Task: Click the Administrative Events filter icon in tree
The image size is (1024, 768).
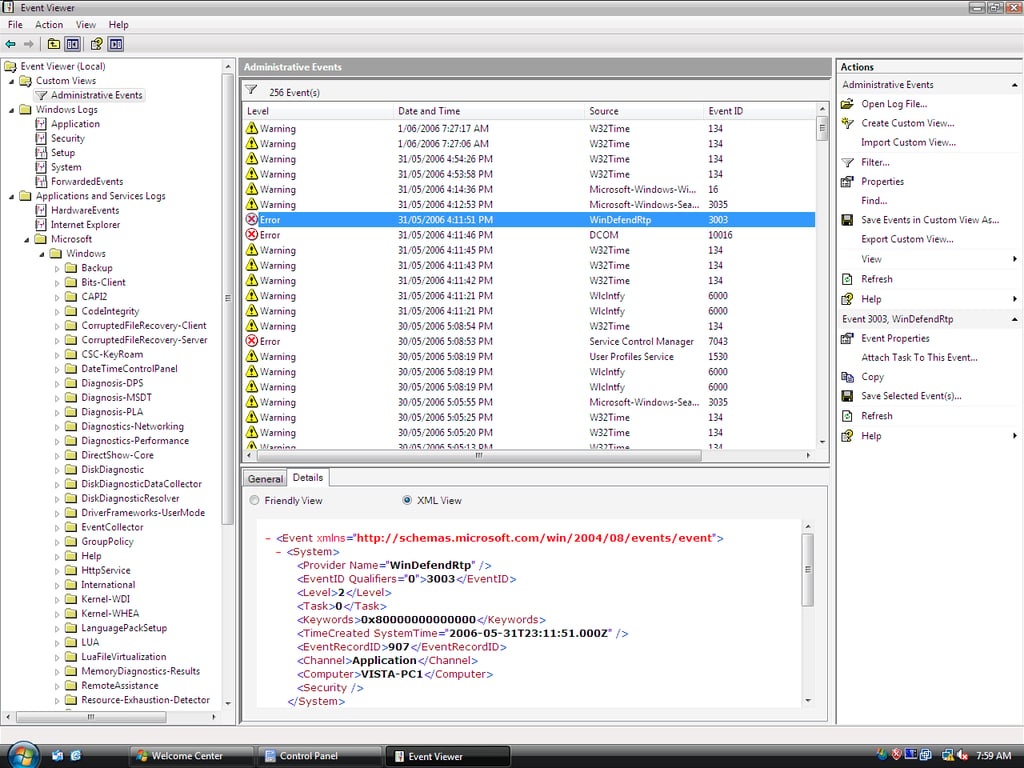Action: point(41,95)
